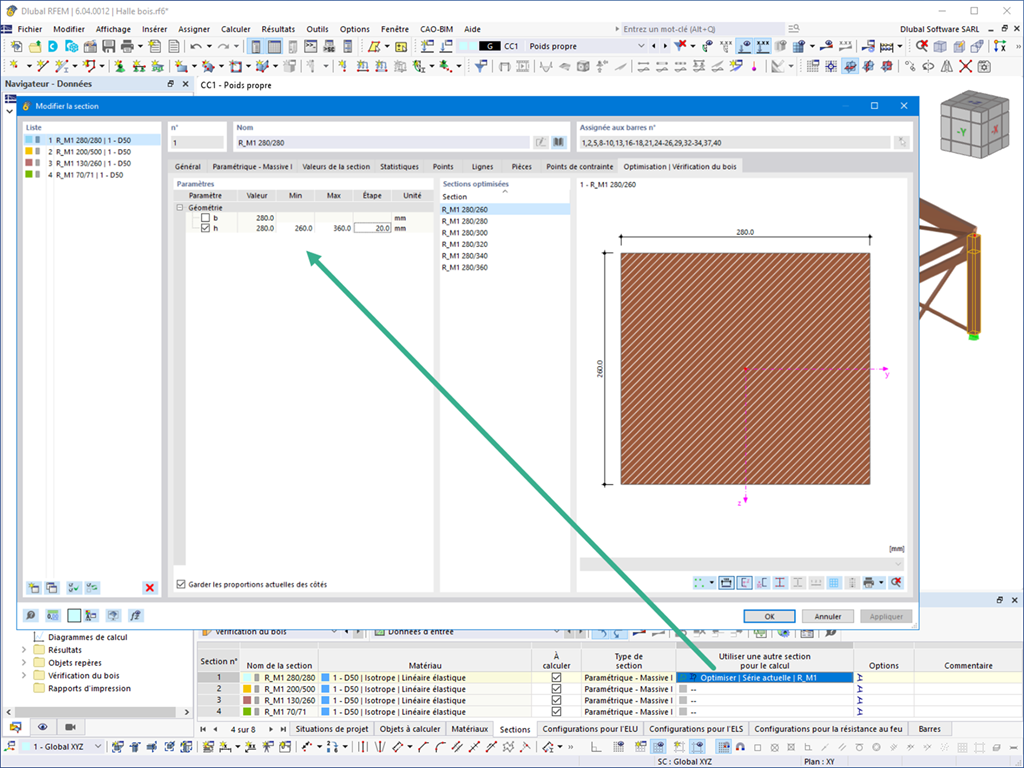This screenshot has height=768, width=1024.
Task: Click the copy section icon under the Liste panel
Action: (x=52, y=588)
